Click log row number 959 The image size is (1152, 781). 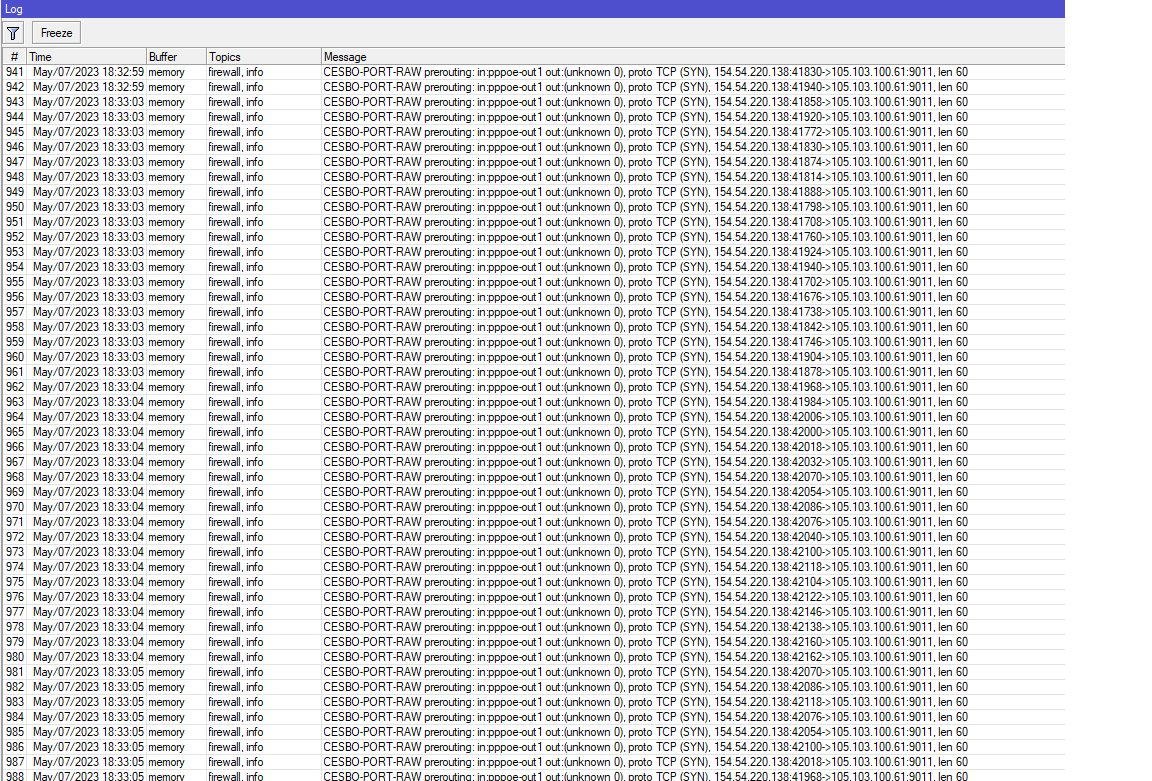[15, 342]
